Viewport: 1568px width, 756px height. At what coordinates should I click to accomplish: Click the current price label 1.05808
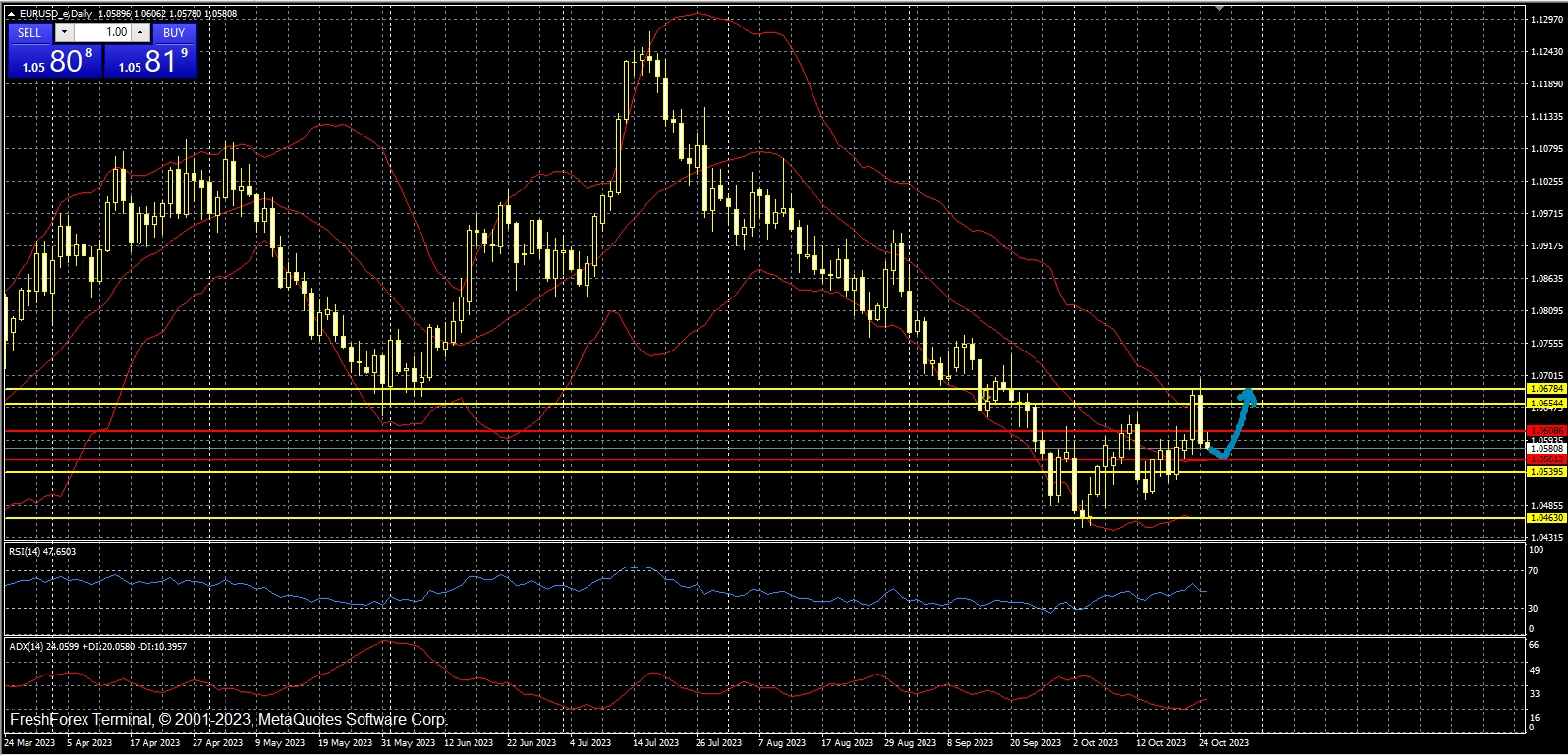click(1546, 449)
